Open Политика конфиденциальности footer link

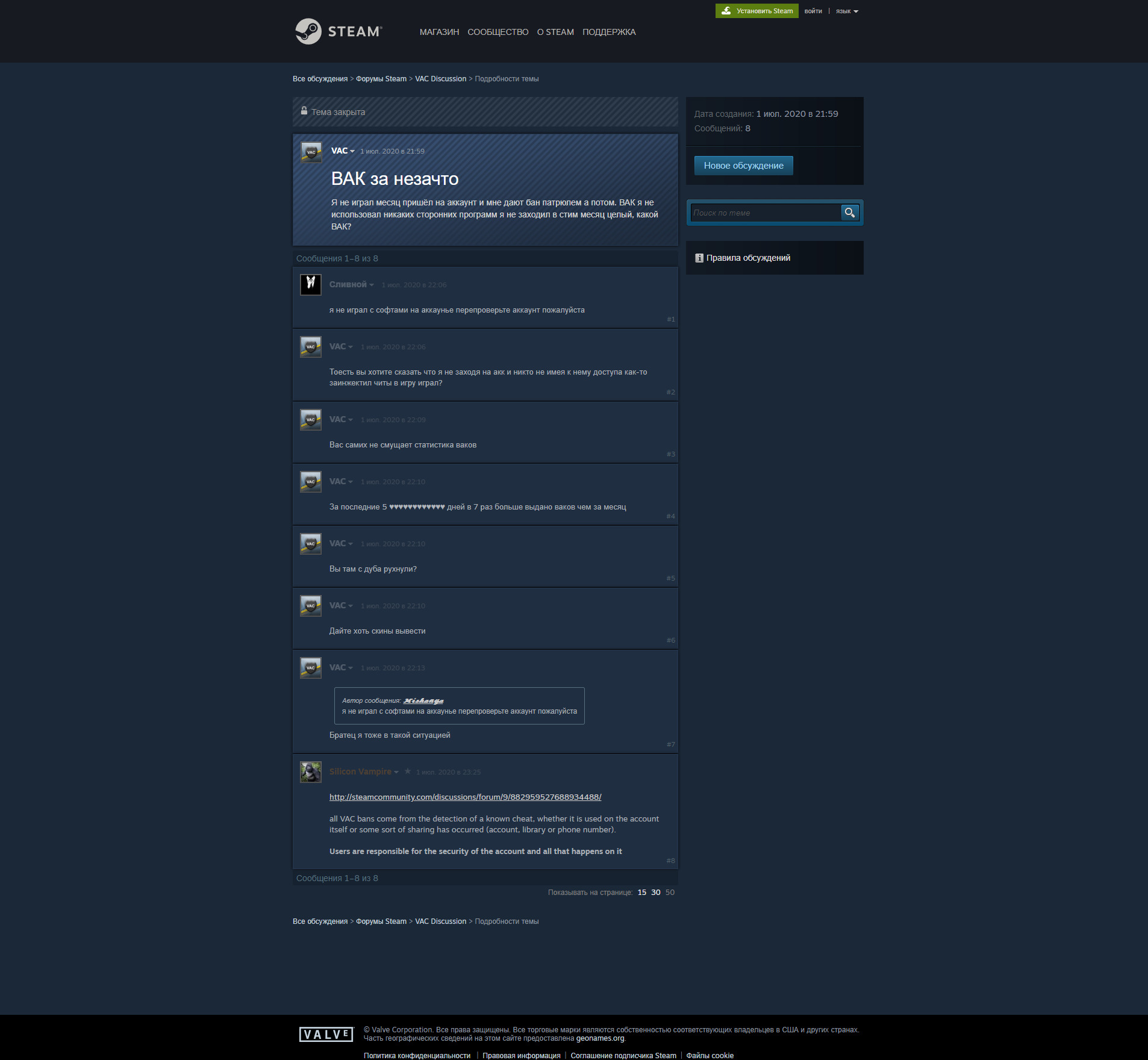coord(417,1055)
